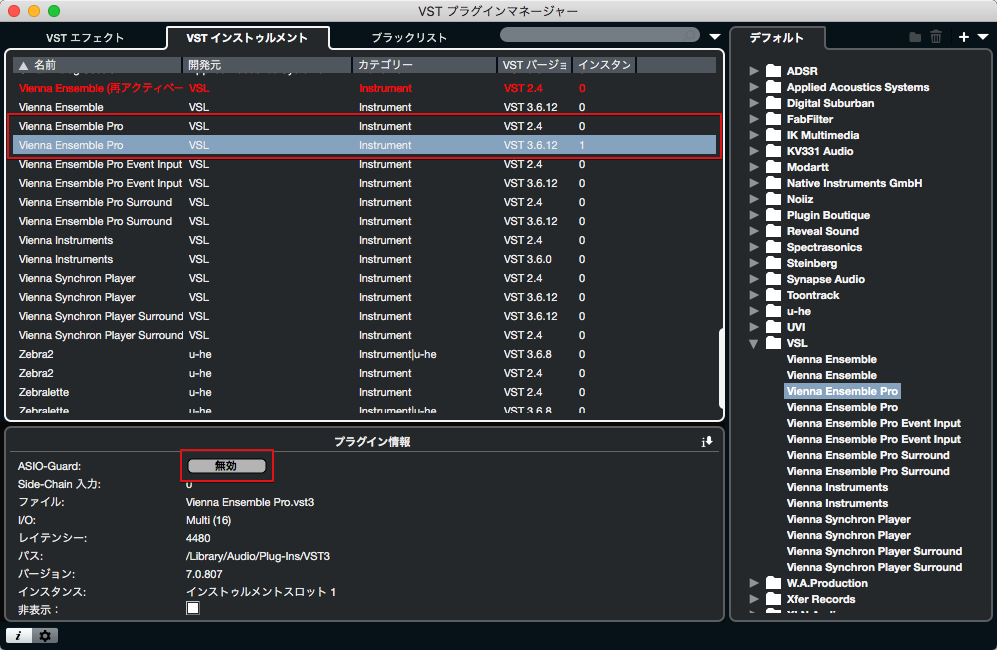Select the Applied Acoustics Systems folder label

(858, 87)
